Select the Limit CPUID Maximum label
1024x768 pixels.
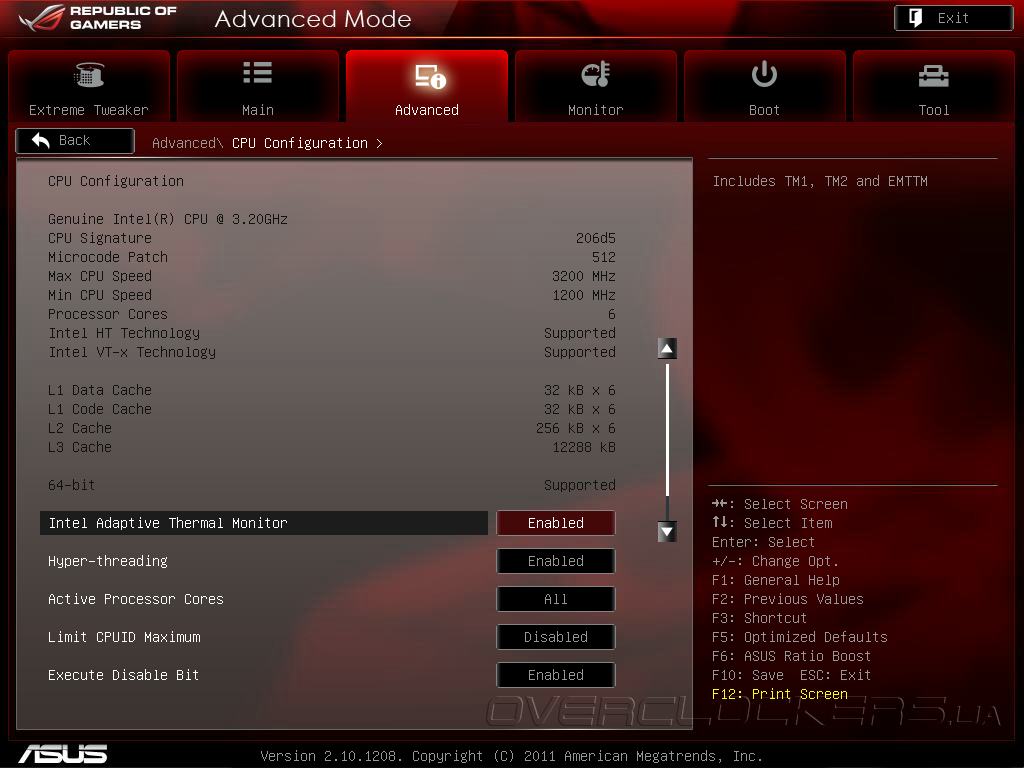point(124,637)
